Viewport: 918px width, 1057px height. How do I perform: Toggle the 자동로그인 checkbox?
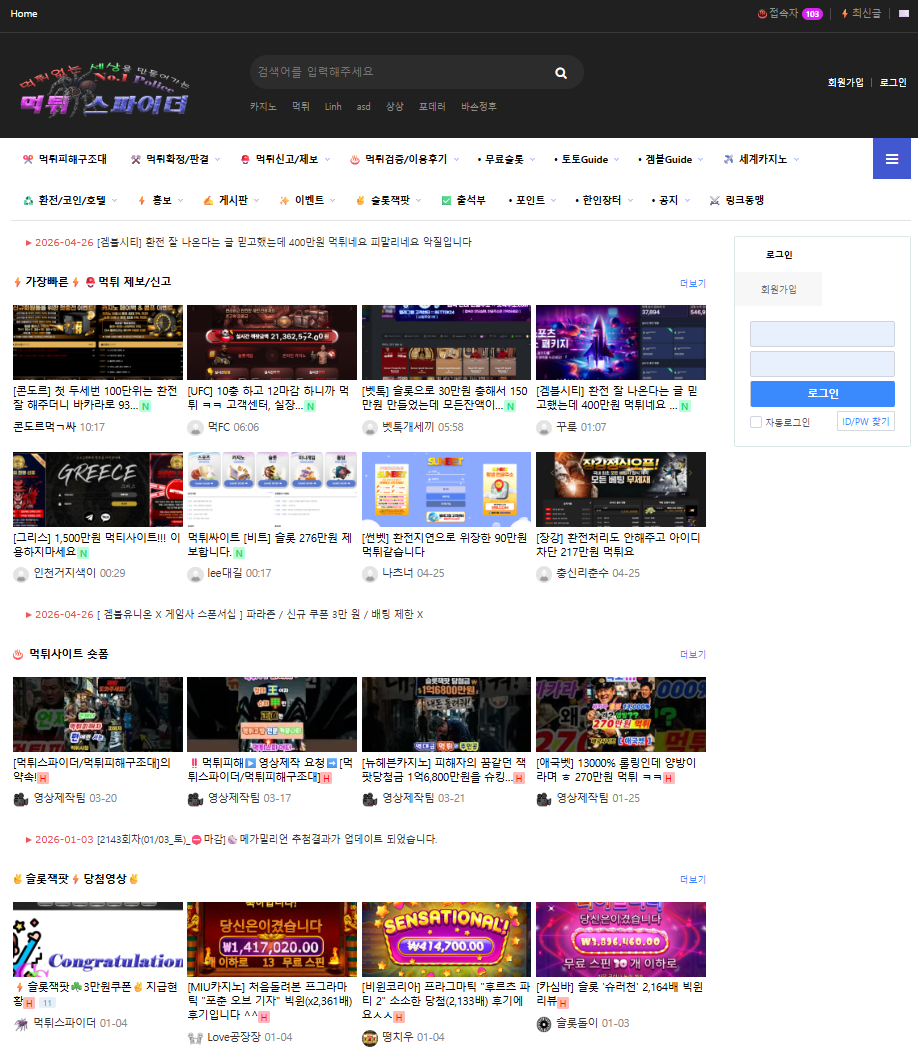coord(756,422)
